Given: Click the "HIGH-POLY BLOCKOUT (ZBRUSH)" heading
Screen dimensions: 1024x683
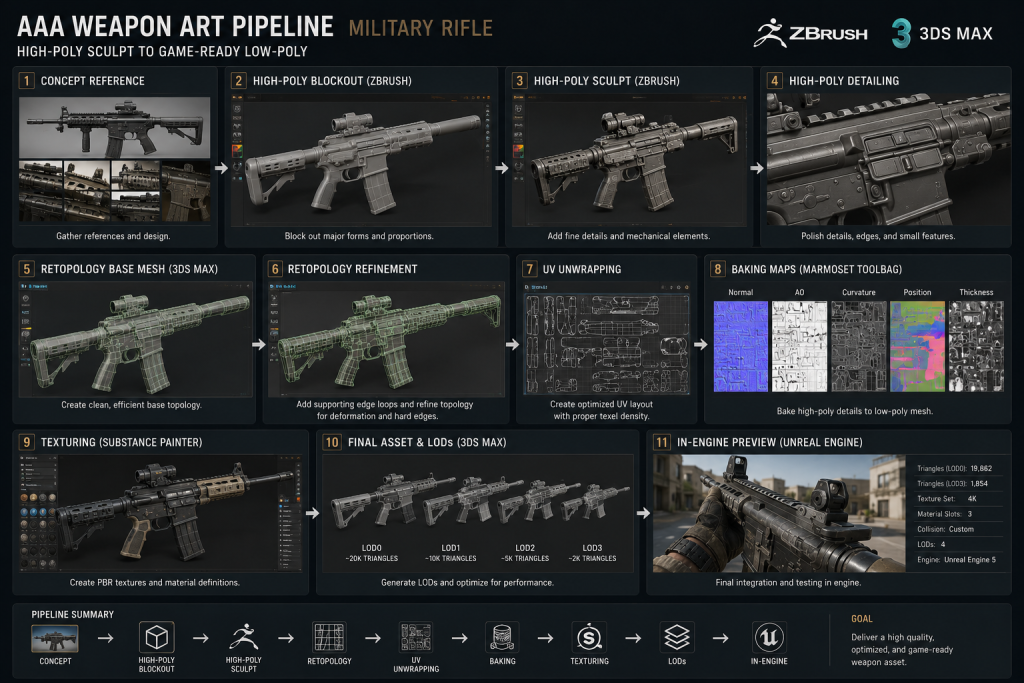Looking at the screenshot, I should point(332,81).
